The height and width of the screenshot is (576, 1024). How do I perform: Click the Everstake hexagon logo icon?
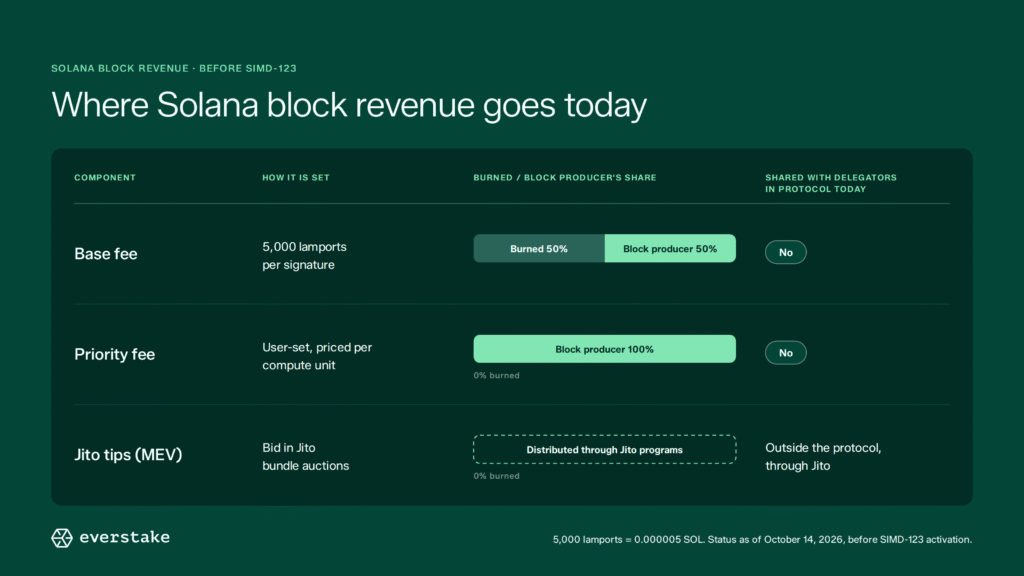point(62,538)
